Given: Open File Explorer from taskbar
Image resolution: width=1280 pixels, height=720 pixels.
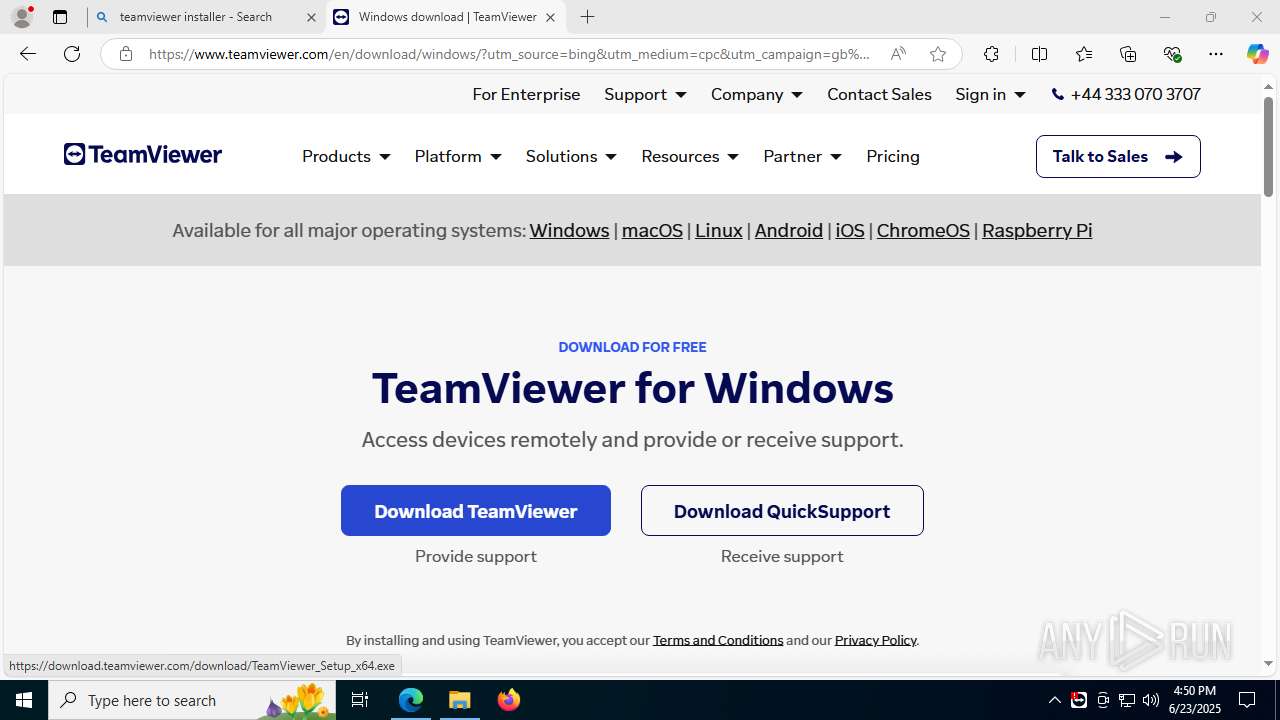Looking at the screenshot, I should 460,700.
